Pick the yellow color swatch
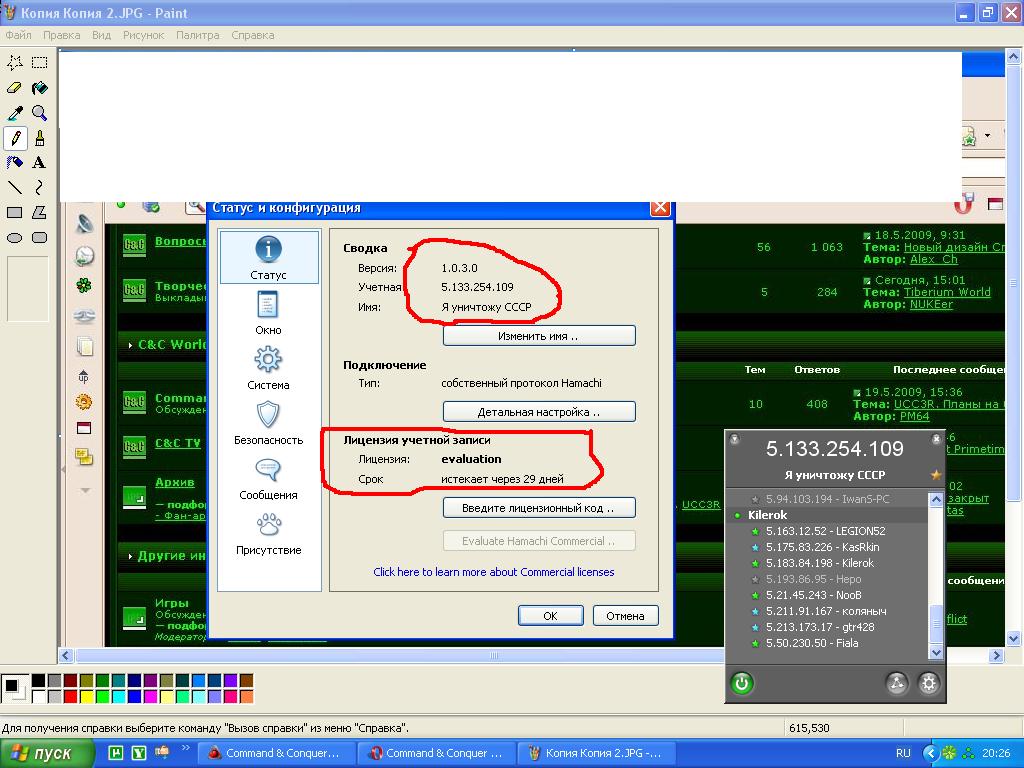The height and width of the screenshot is (768, 1024). coord(86,696)
